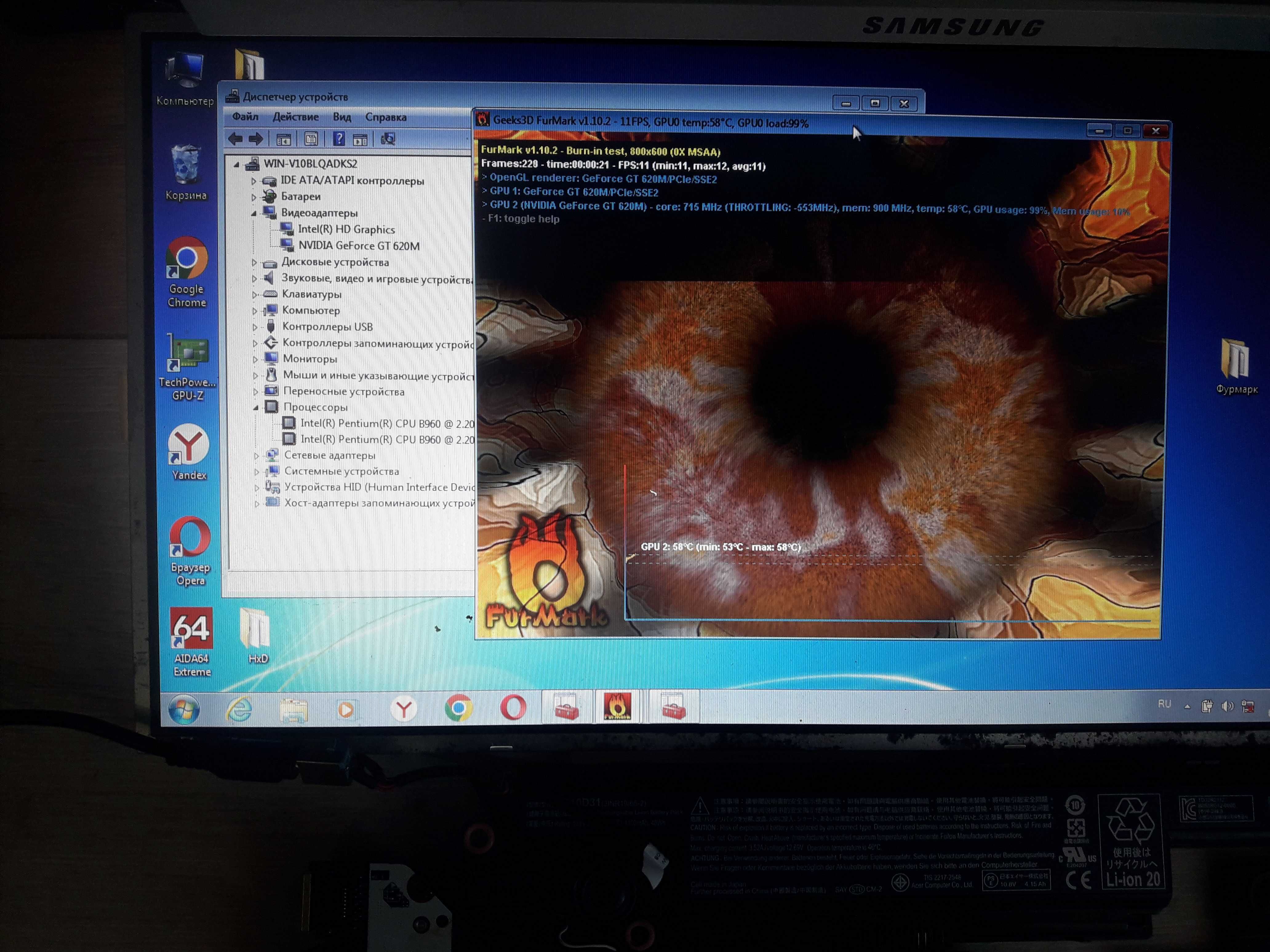Click the Help question-mark toolbar icon

(x=339, y=138)
